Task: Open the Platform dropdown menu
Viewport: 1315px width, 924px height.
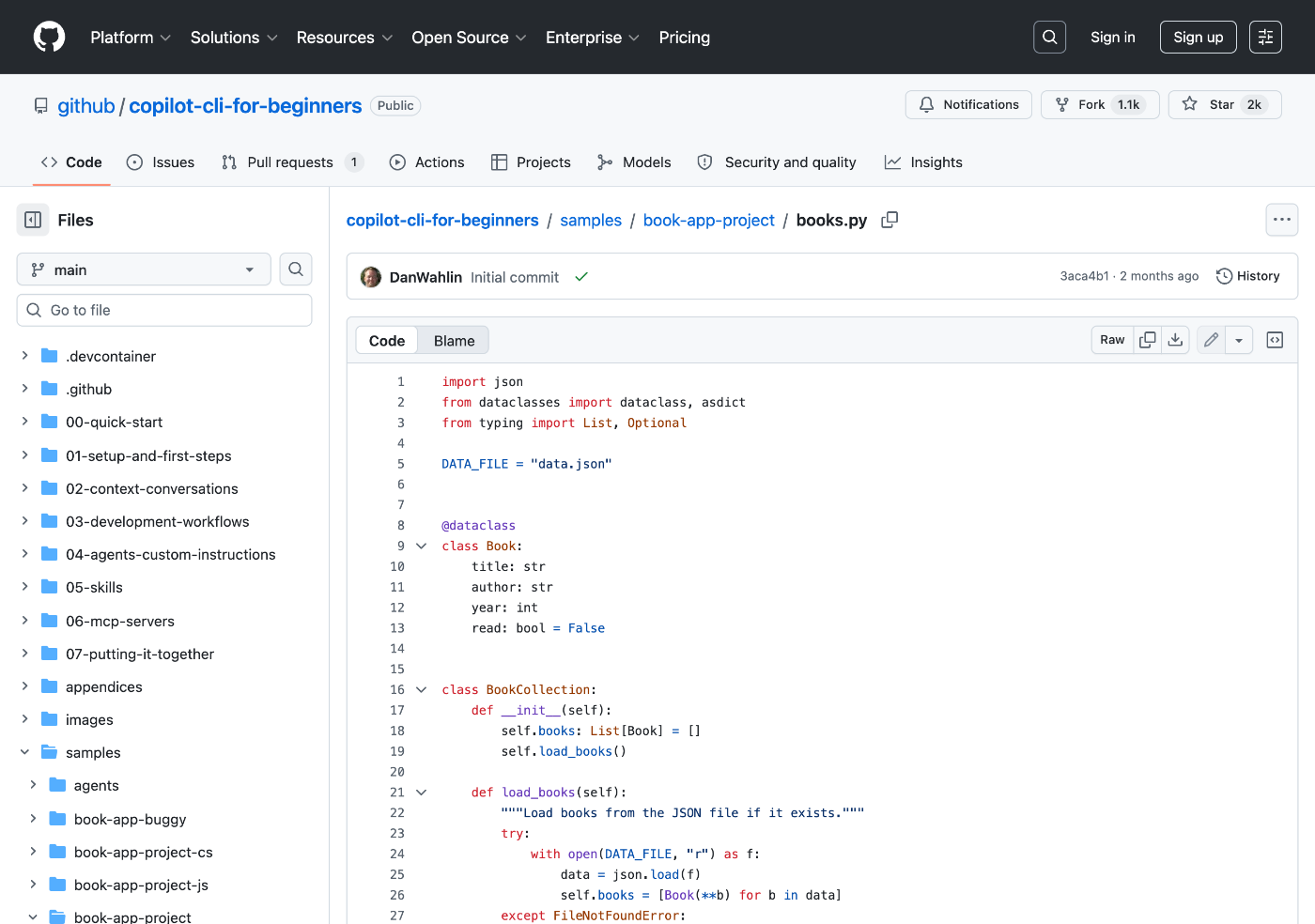Action: (131, 38)
